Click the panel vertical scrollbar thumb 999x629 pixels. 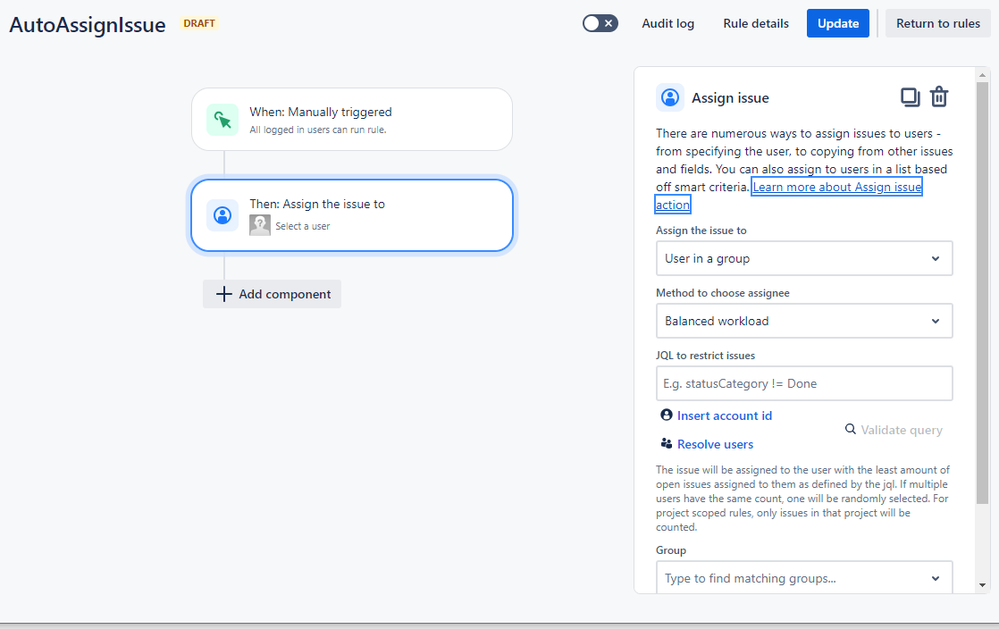point(982,293)
